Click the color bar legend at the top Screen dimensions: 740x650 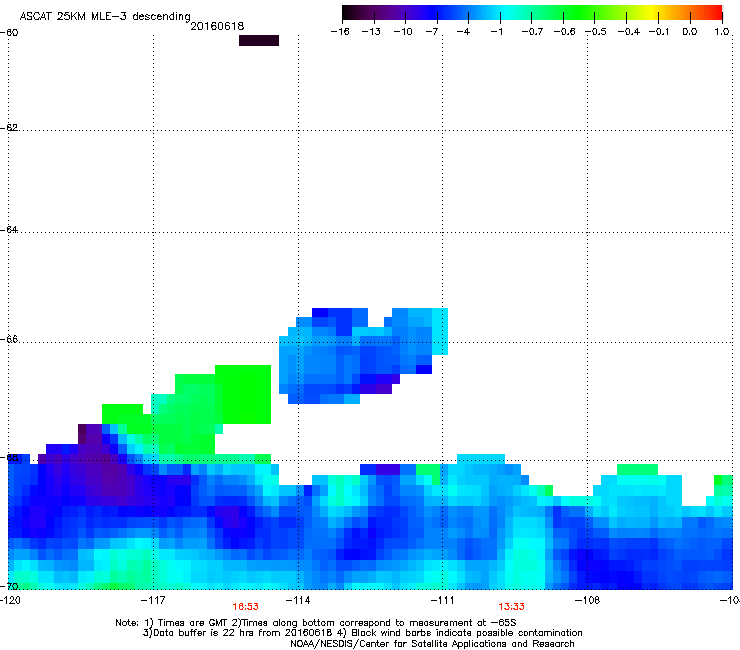532,13
